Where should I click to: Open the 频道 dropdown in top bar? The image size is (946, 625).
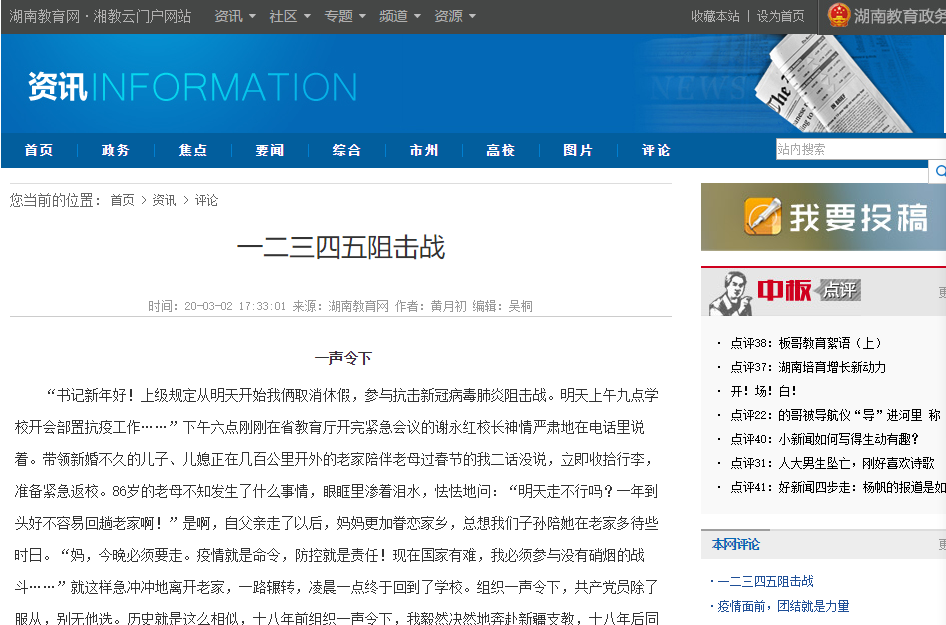coord(400,16)
